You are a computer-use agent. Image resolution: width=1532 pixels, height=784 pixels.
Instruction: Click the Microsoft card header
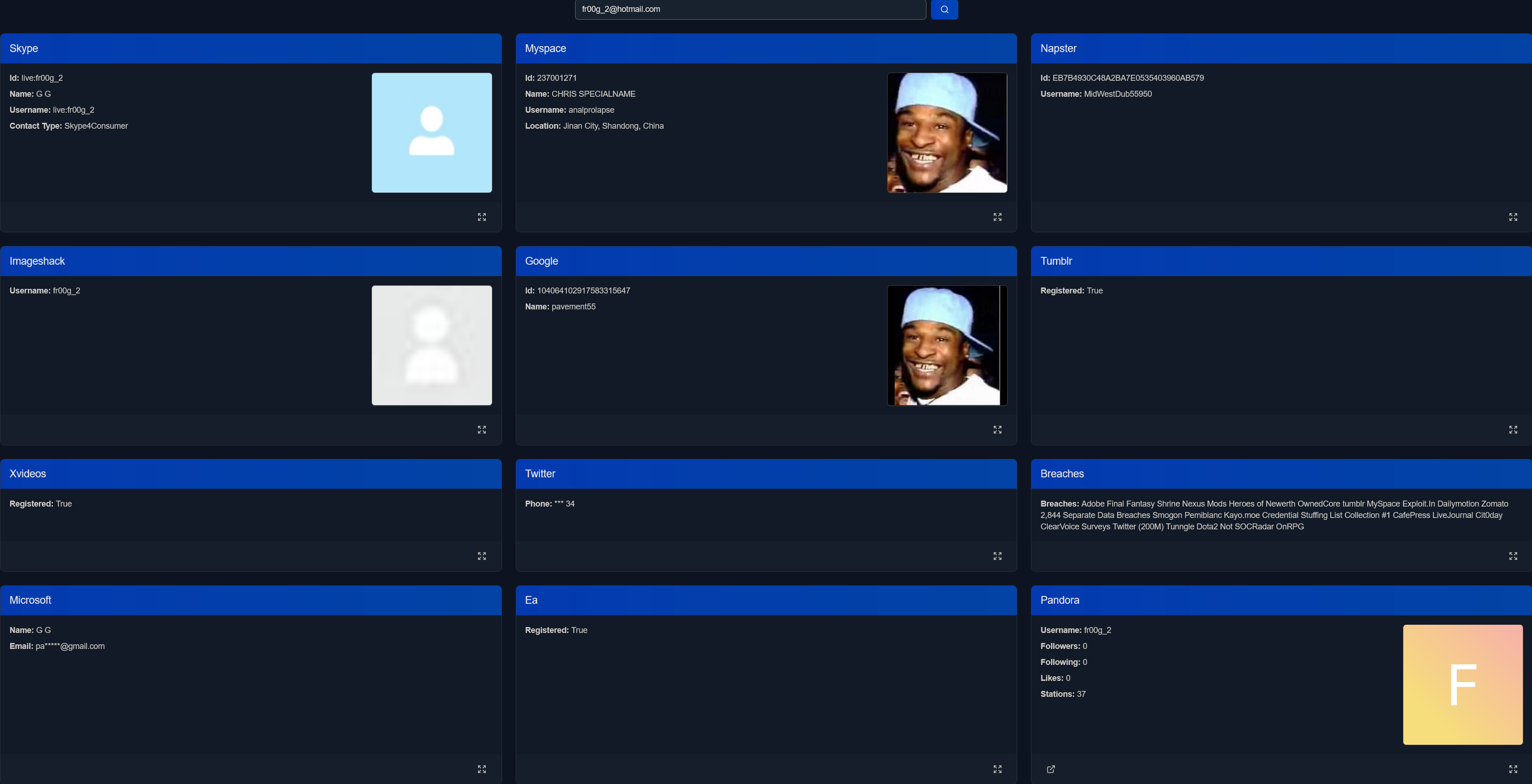coord(251,600)
